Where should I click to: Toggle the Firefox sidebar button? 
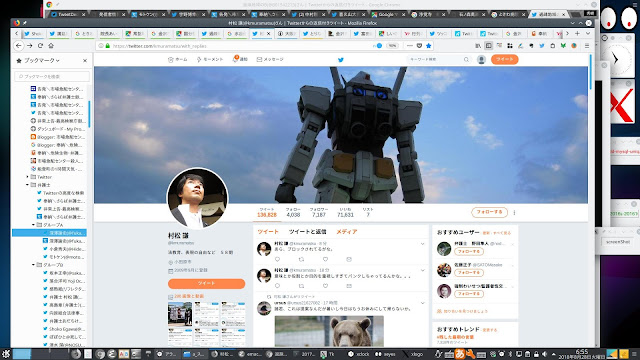tap(489, 46)
